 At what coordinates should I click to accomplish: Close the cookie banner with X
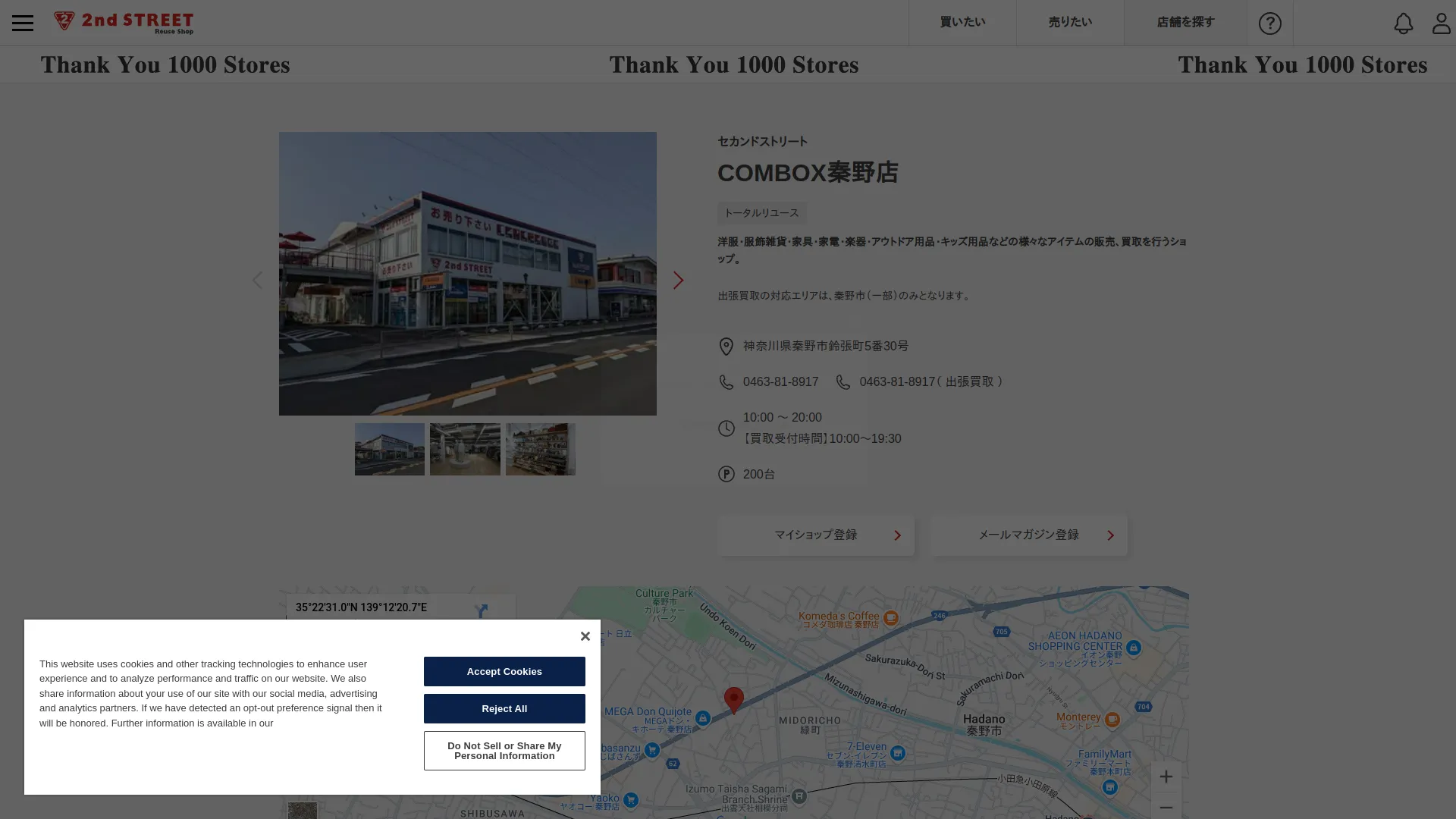585,636
